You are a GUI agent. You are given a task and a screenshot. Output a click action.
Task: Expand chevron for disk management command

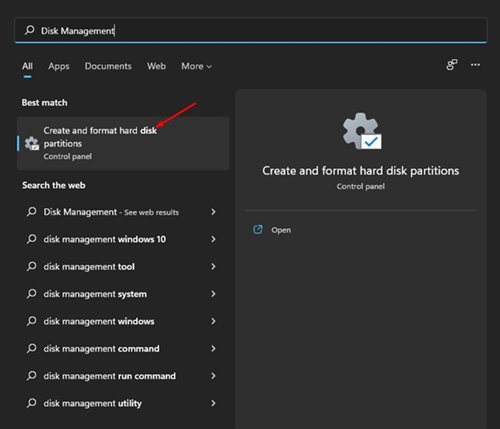(213, 348)
